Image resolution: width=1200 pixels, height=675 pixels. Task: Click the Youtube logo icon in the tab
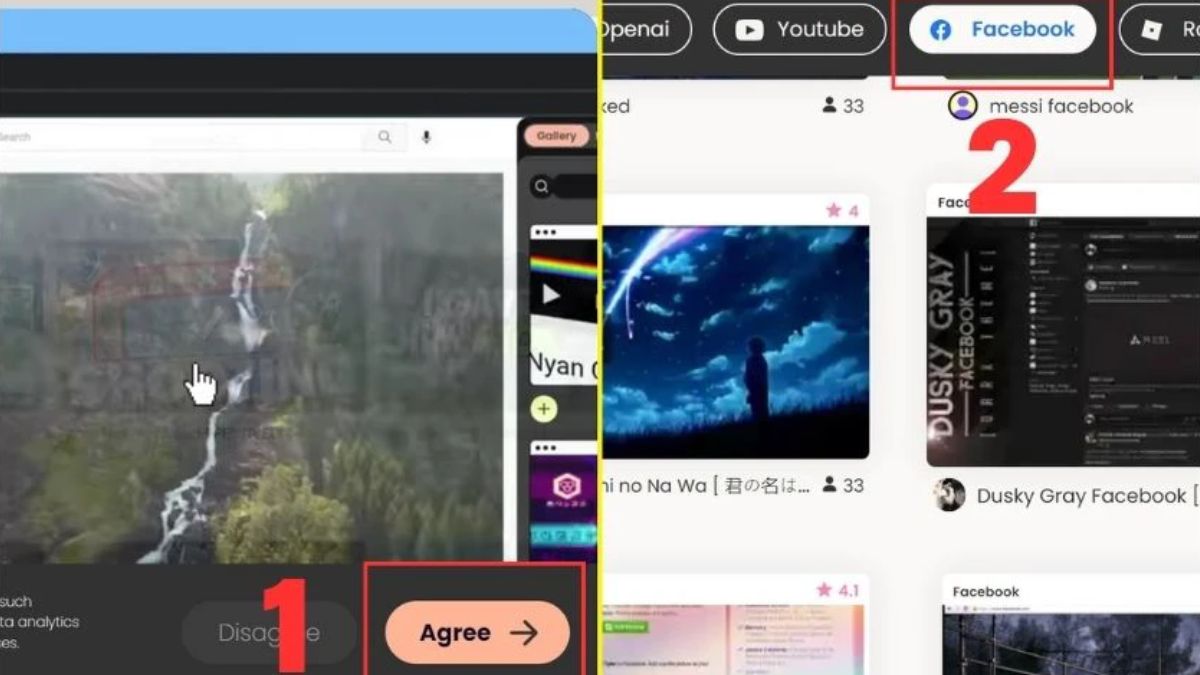pos(749,30)
